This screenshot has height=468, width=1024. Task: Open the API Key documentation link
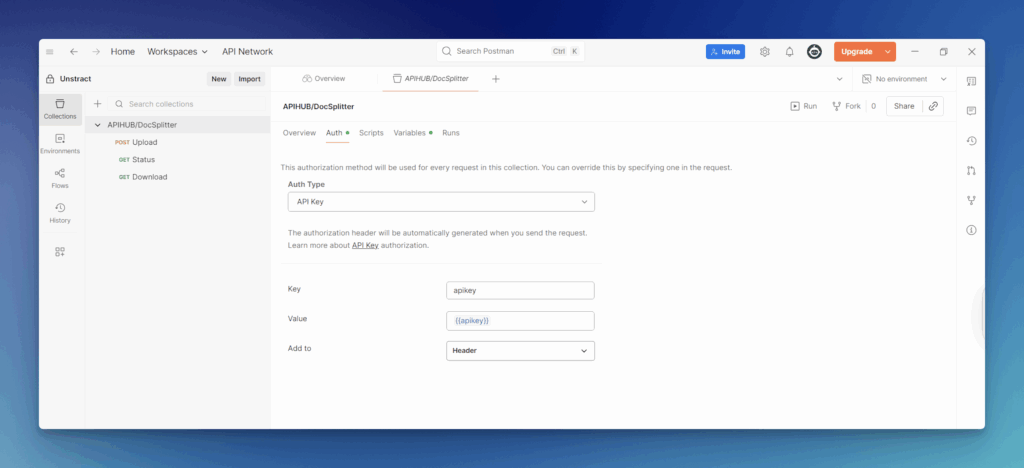pos(365,245)
